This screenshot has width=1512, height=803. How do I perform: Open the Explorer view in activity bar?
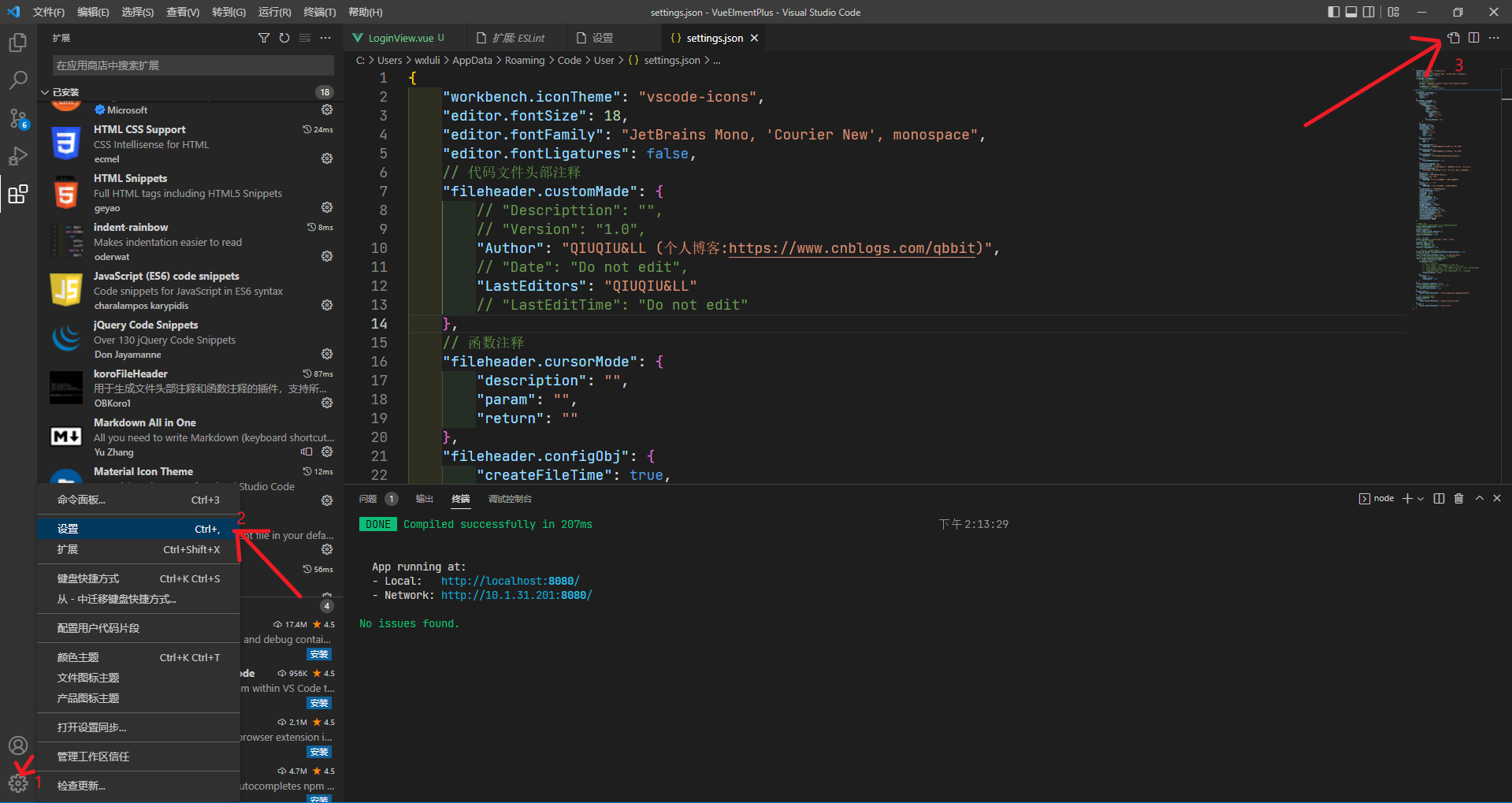pyautogui.click(x=17, y=43)
